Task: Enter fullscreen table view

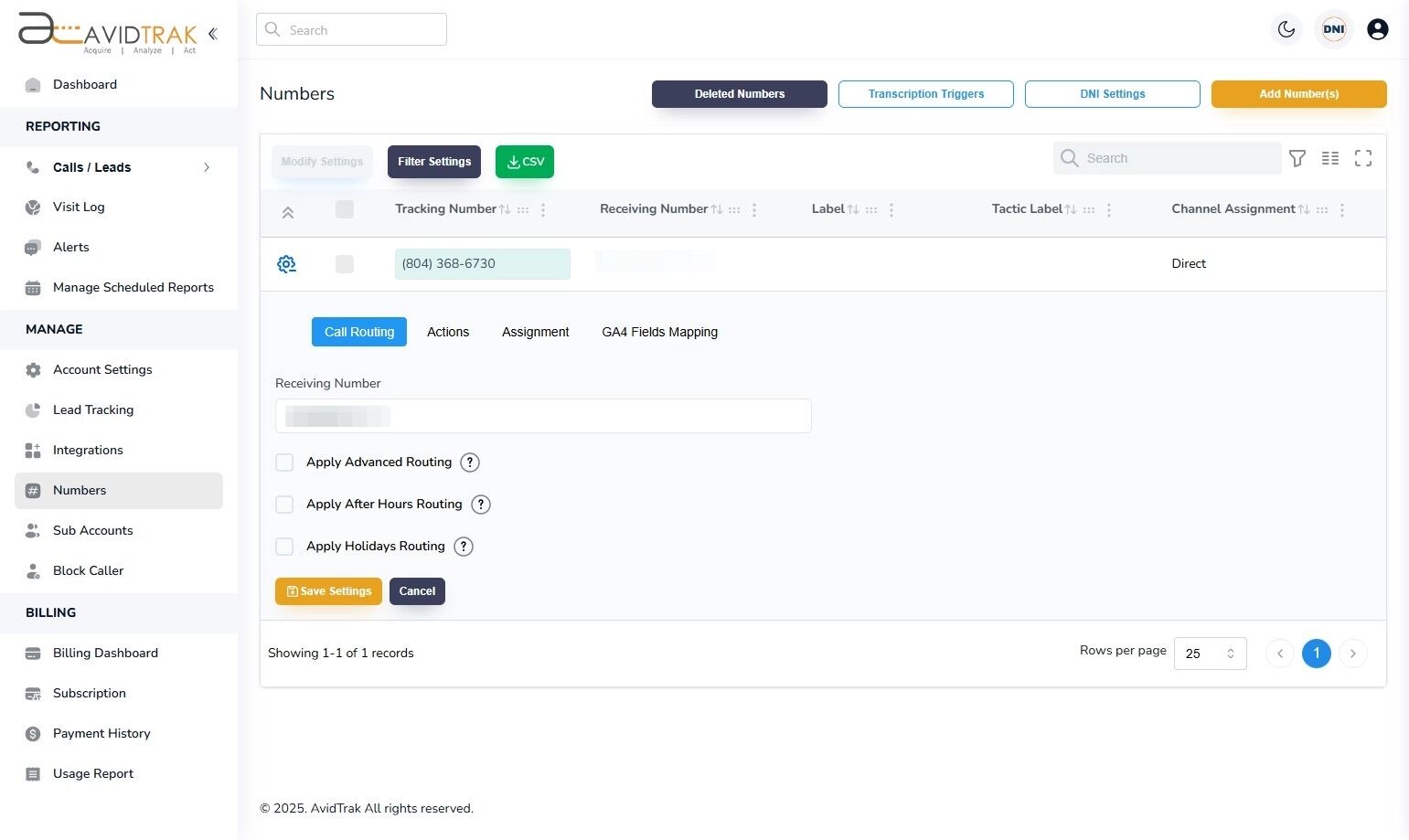Action: 1363,158
